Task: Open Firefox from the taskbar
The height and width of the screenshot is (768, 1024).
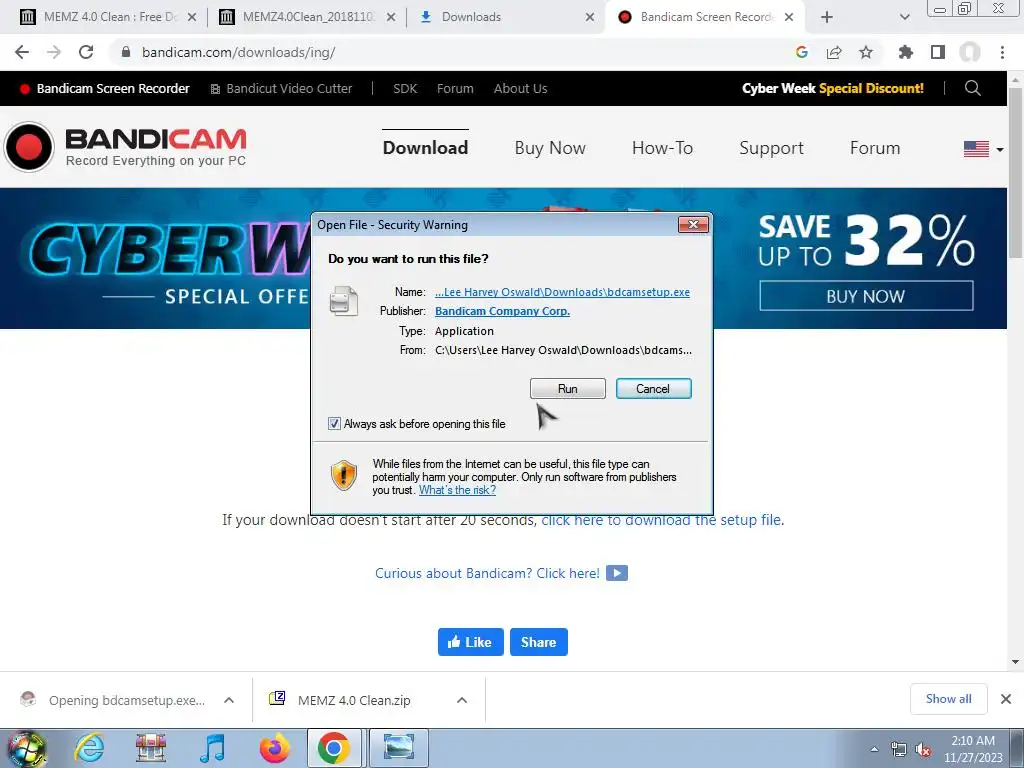Action: click(274, 748)
